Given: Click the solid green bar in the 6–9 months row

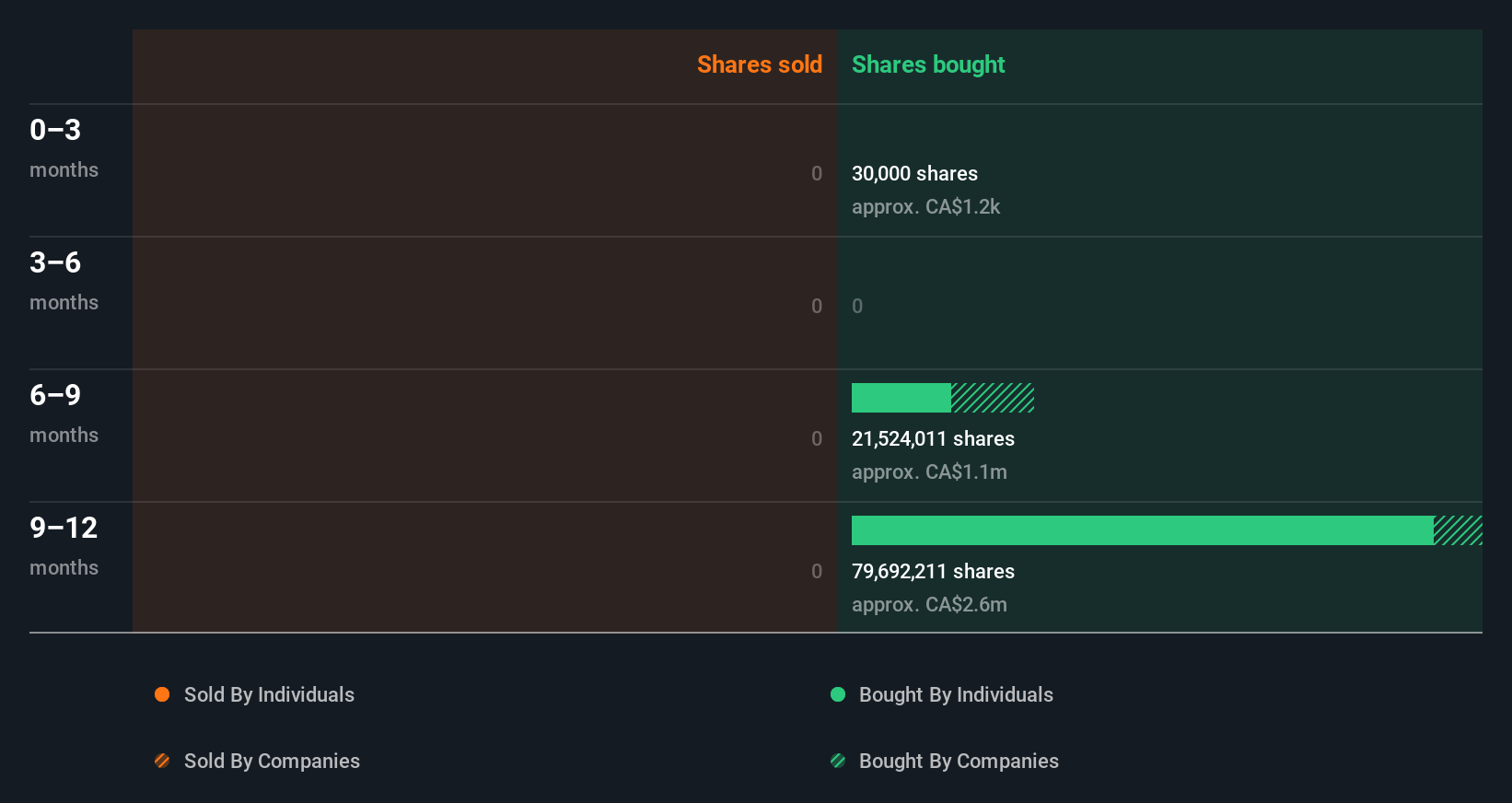Looking at the screenshot, I should pos(901,398).
